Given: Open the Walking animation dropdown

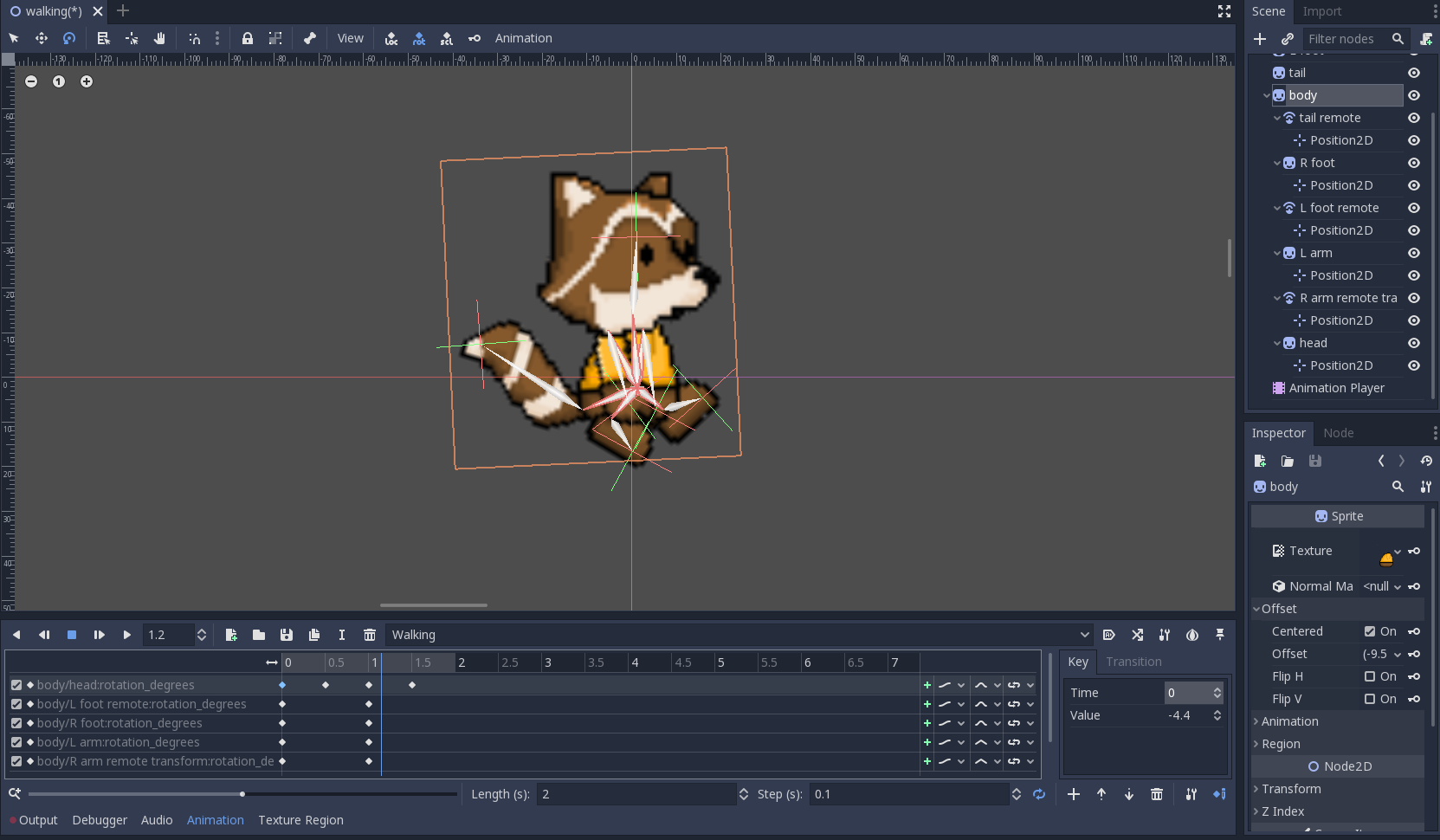Looking at the screenshot, I should tap(739, 635).
